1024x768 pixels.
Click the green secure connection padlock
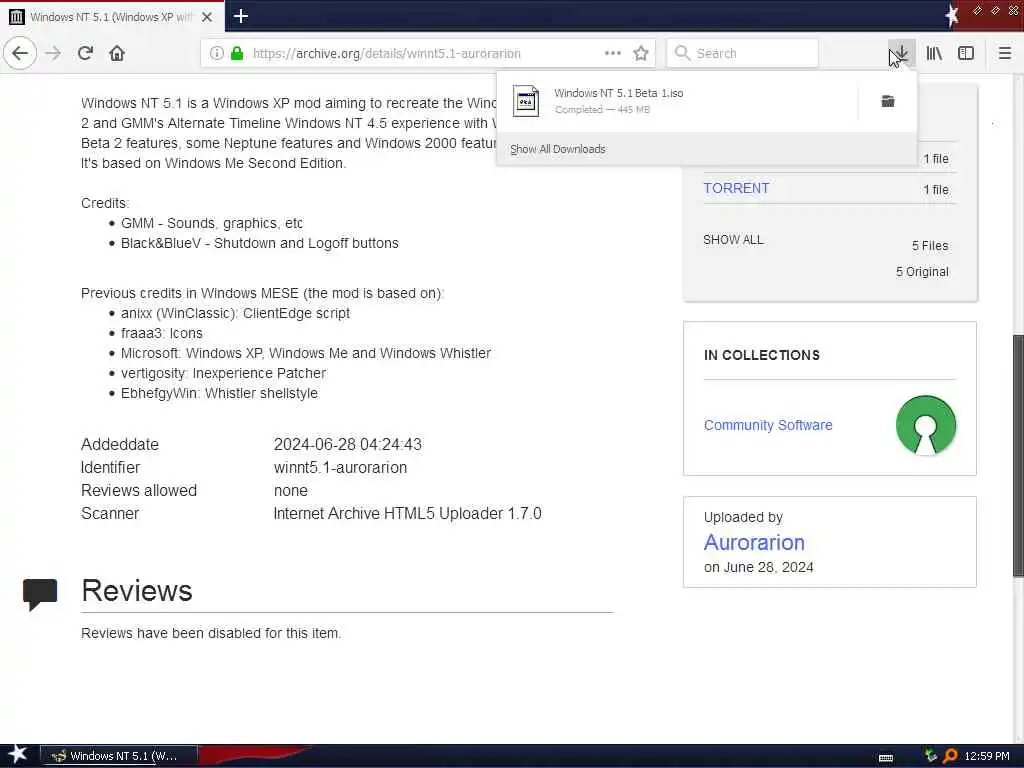(x=237, y=53)
